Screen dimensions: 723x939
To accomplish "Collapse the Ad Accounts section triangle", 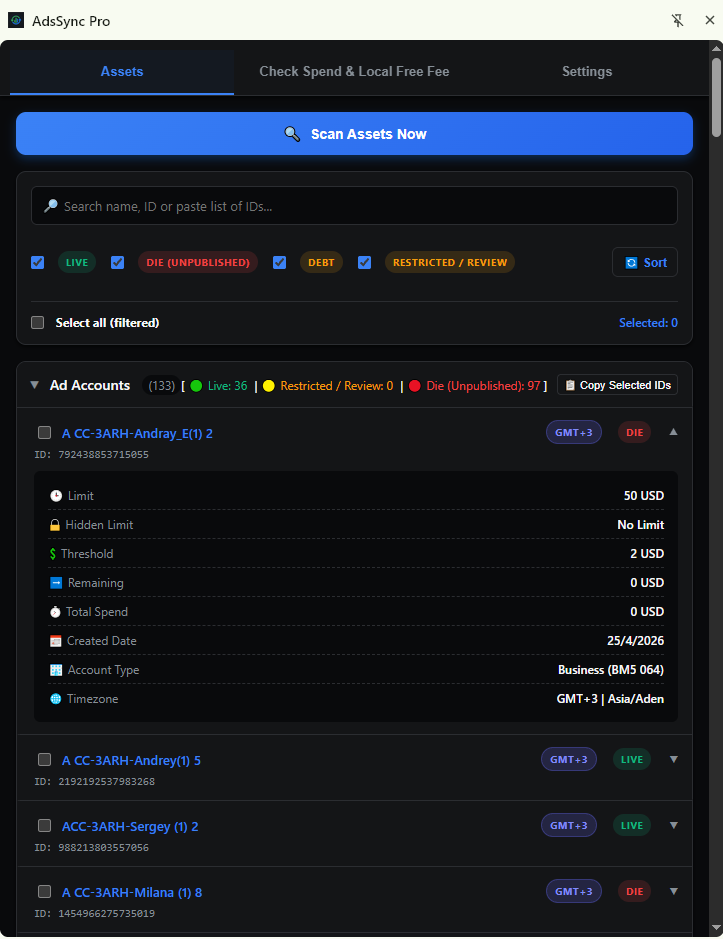I will point(35,385).
